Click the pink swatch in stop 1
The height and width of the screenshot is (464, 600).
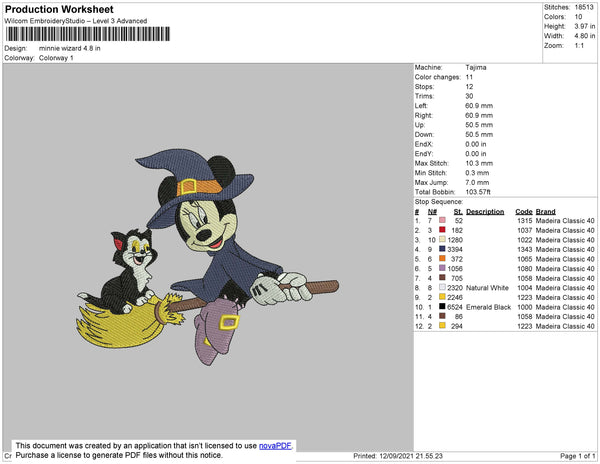click(442, 220)
